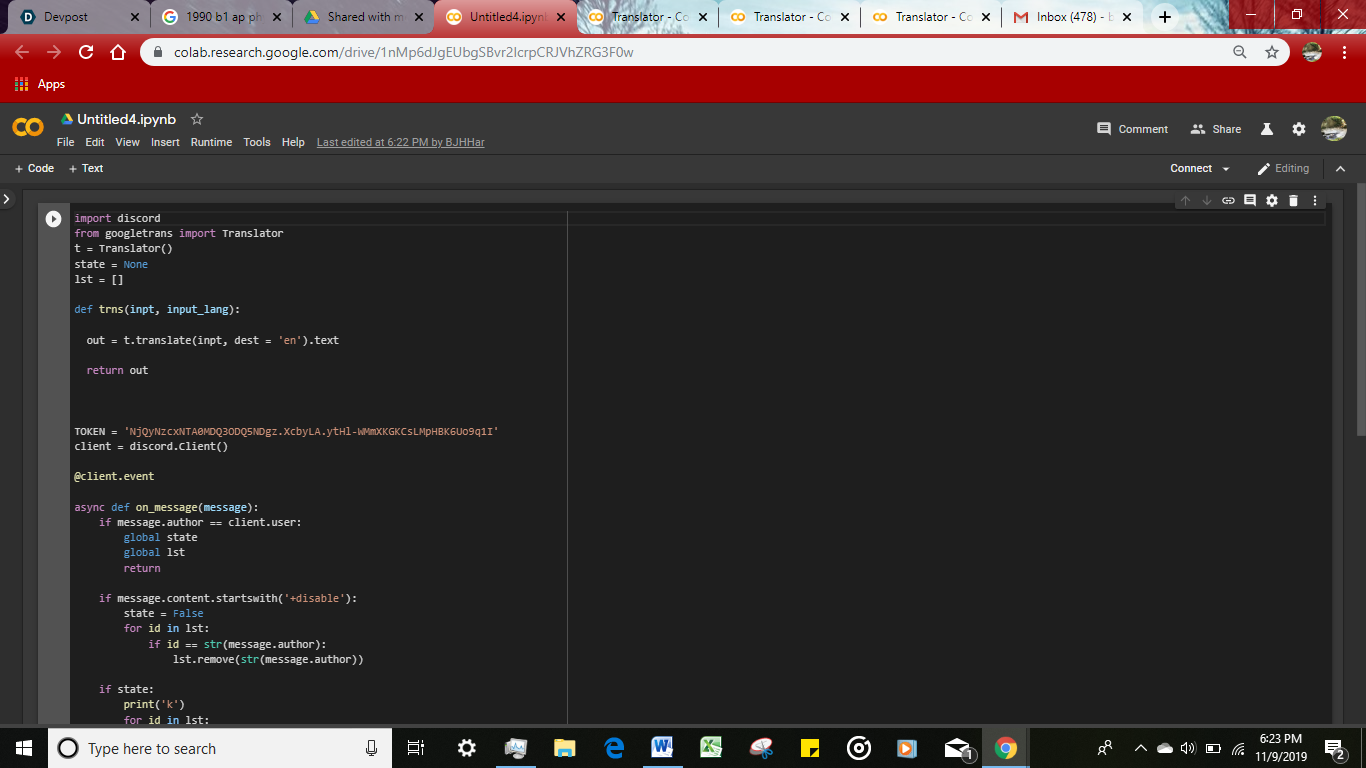Open Task View on the taskbar
This screenshot has width=1366, height=768.
click(417, 748)
